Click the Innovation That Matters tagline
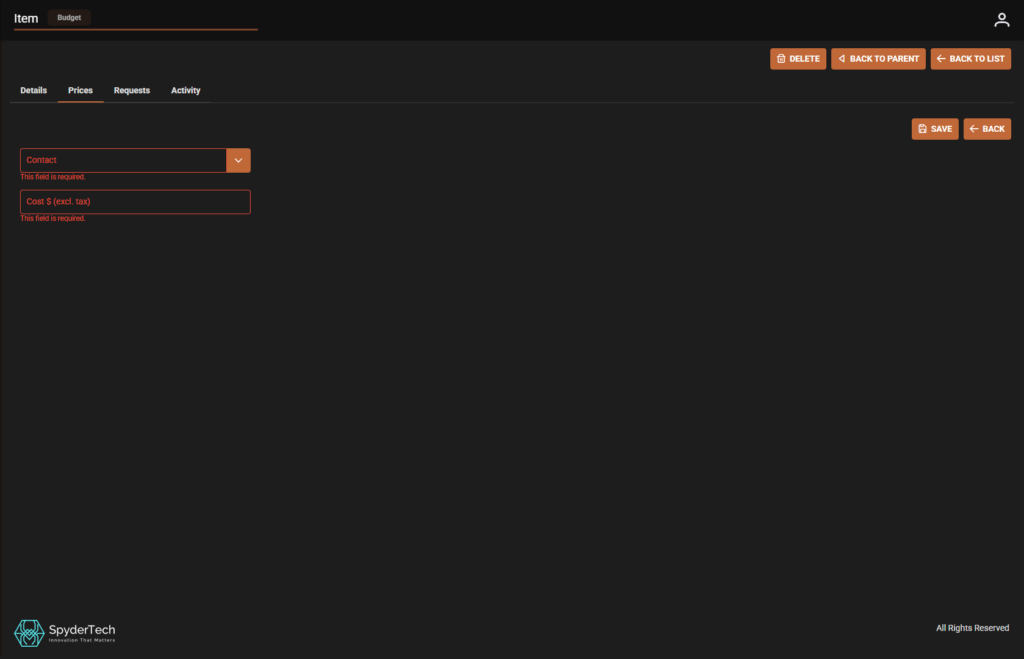The height and width of the screenshot is (659, 1024). (82, 640)
